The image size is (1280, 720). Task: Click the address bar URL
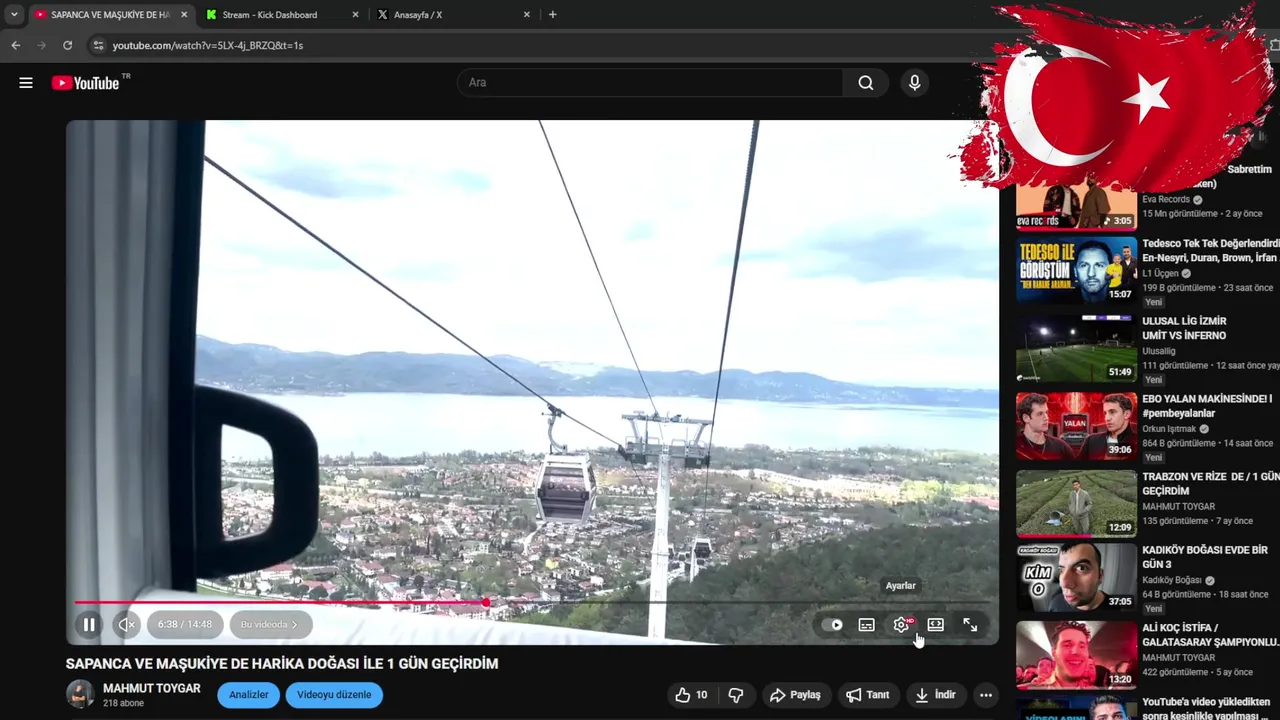tap(208, 45)
